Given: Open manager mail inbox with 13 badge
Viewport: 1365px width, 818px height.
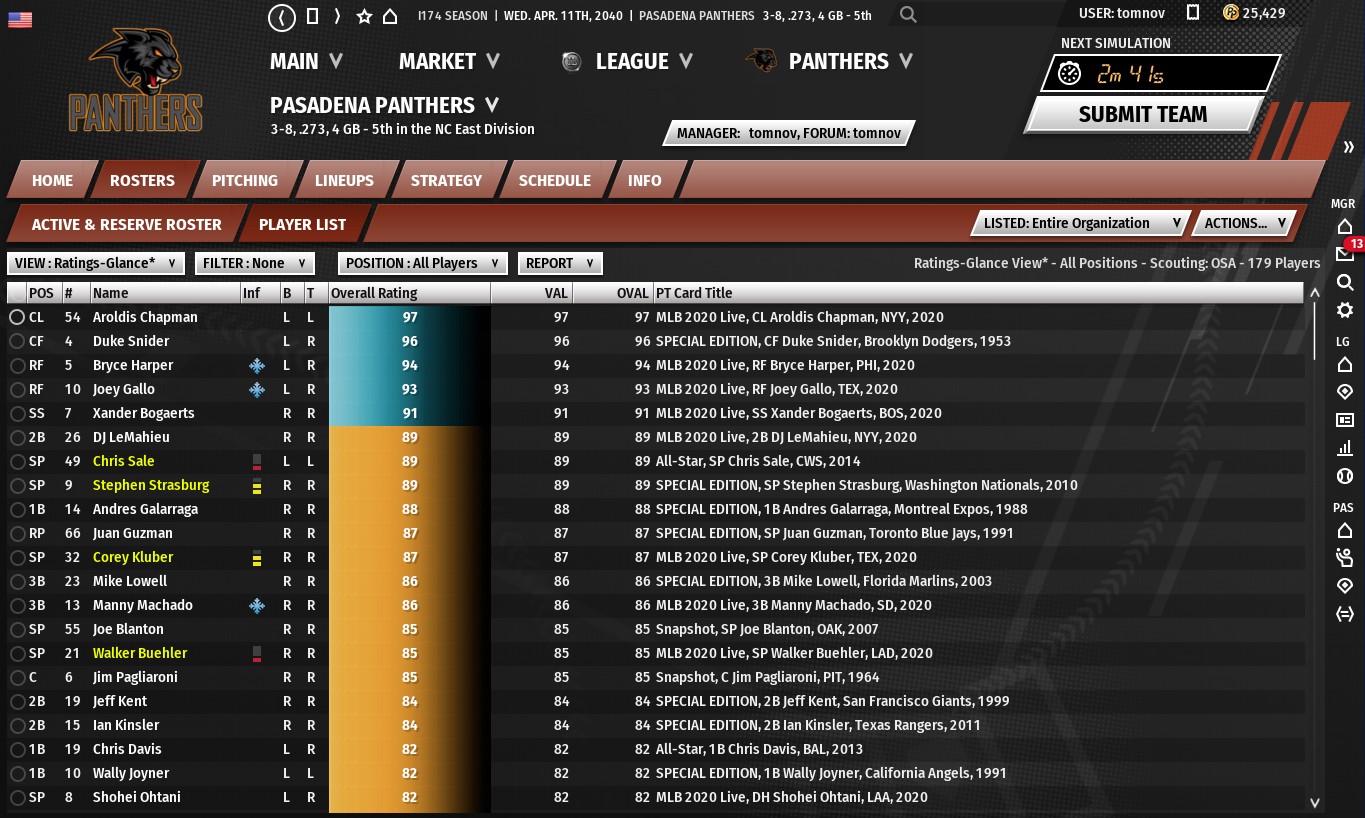Looking at the screenshot, I should tap(1345, 254).
